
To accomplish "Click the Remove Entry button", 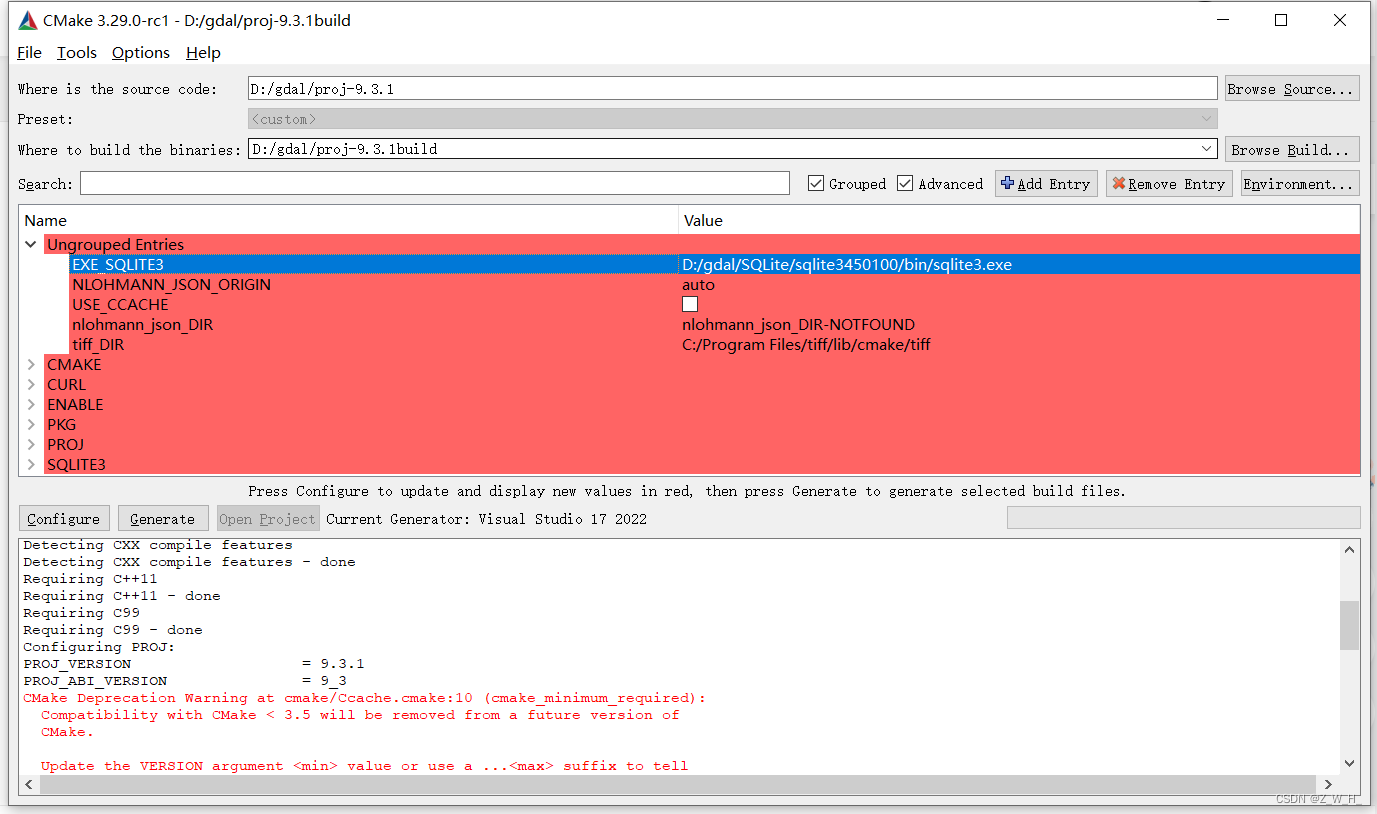I will [1169, 184].
